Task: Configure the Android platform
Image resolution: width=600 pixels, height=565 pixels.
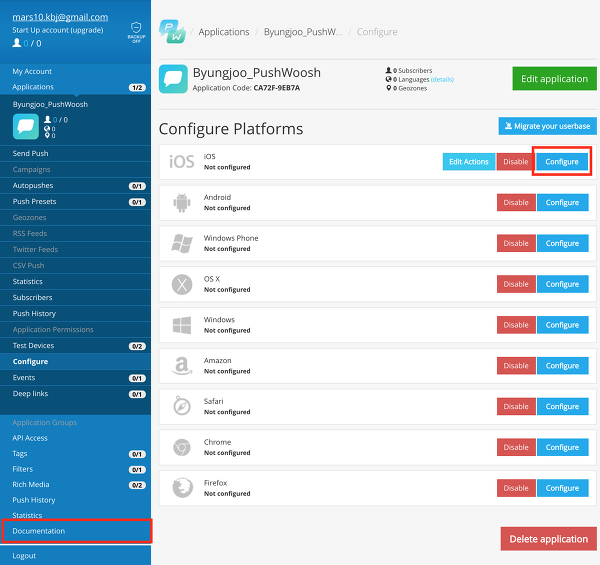Action: (x=562, y=203)
